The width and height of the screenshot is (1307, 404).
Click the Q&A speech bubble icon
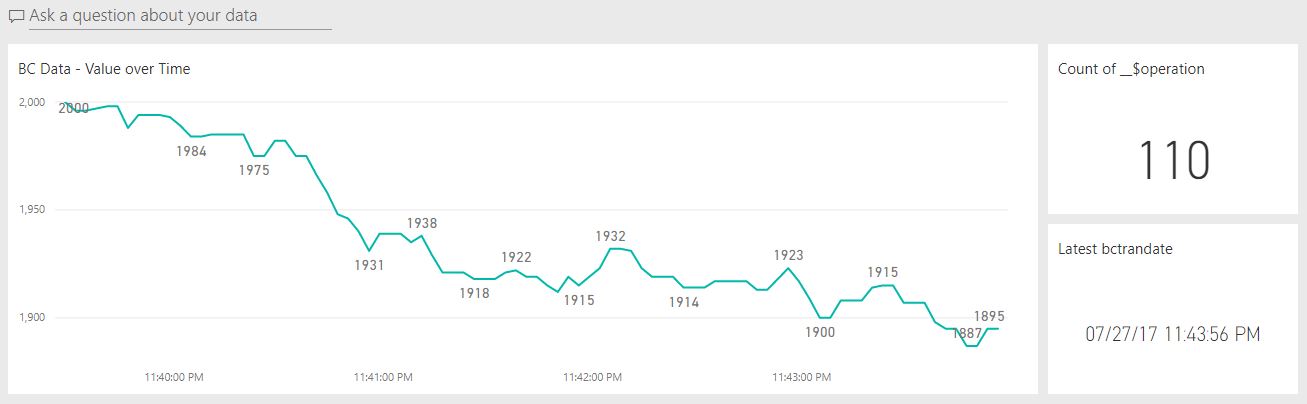point(16,17)
